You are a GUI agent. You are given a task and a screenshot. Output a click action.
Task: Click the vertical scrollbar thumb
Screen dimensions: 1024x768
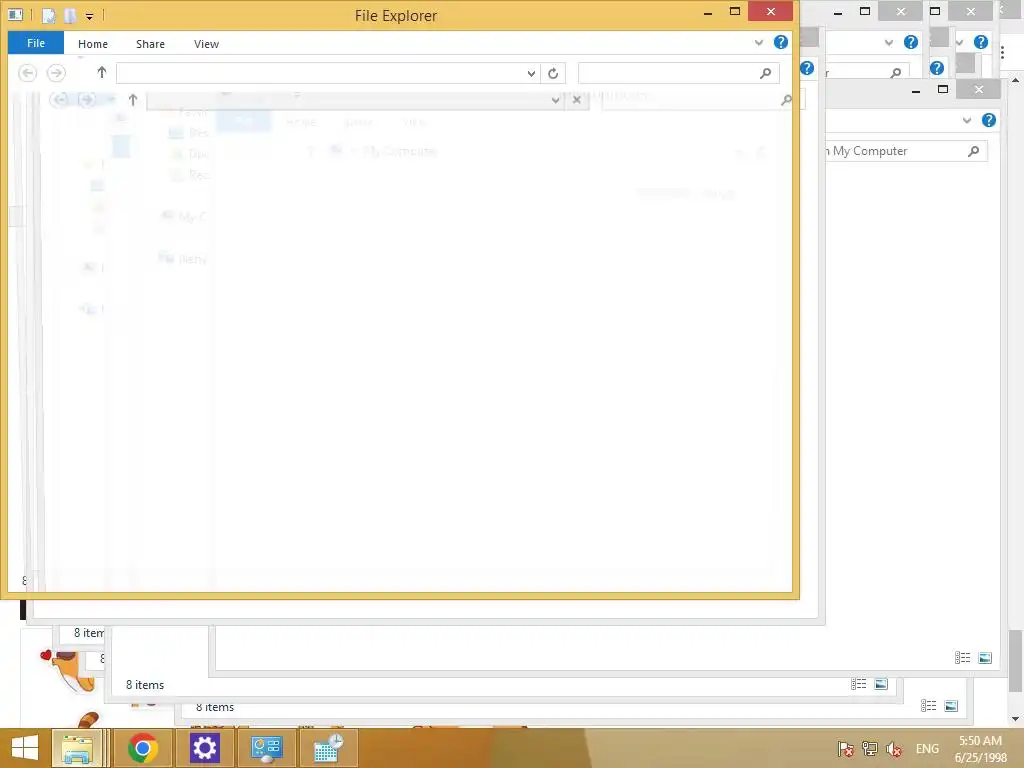pyautogui.click(x=1016, y=660)
